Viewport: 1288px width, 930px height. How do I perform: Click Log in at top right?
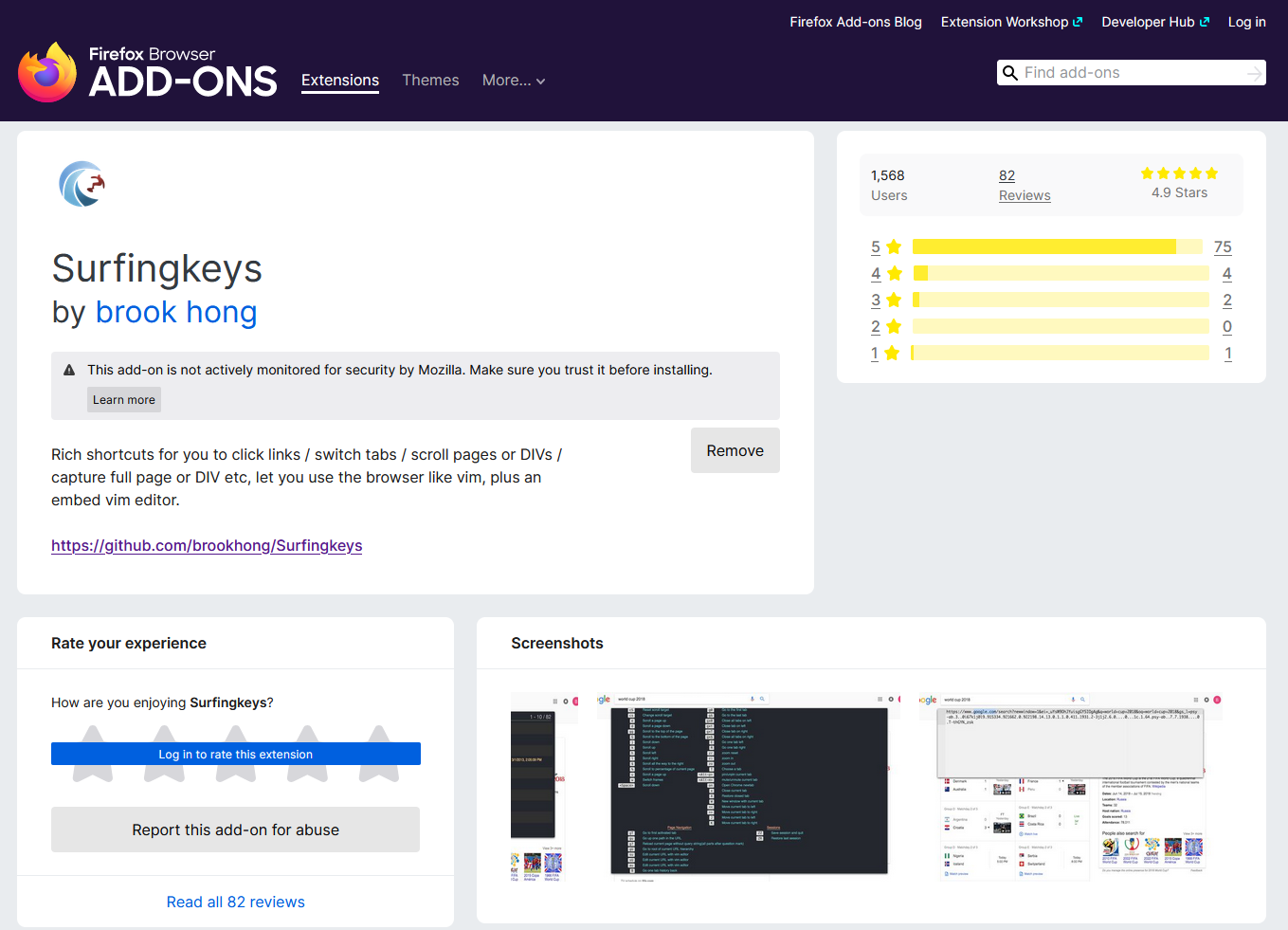(x=1247, y=22)
